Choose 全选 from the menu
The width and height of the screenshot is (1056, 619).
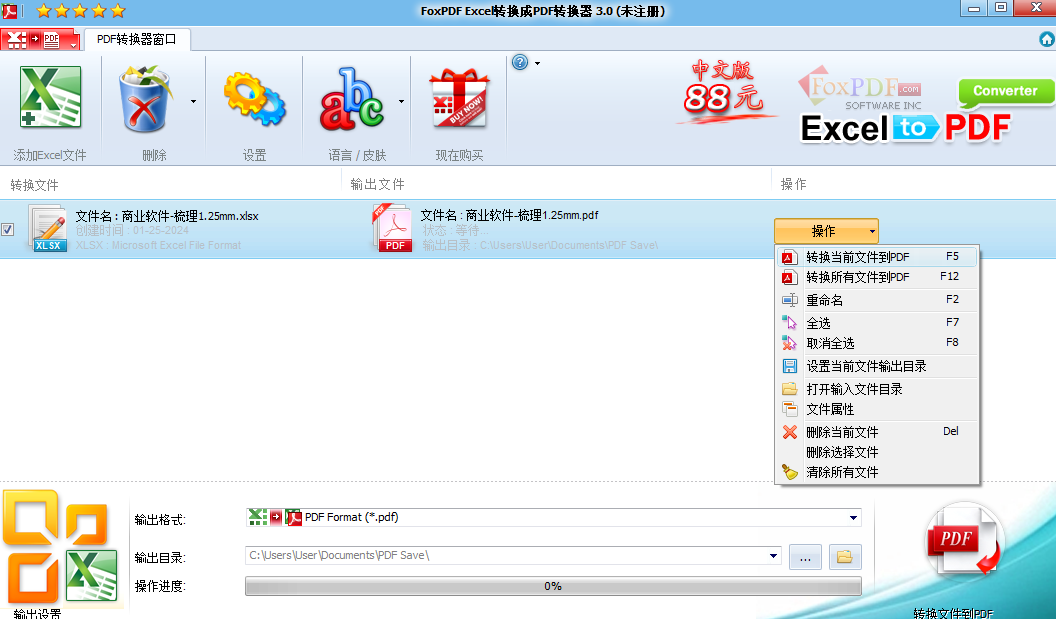point(878,323)
